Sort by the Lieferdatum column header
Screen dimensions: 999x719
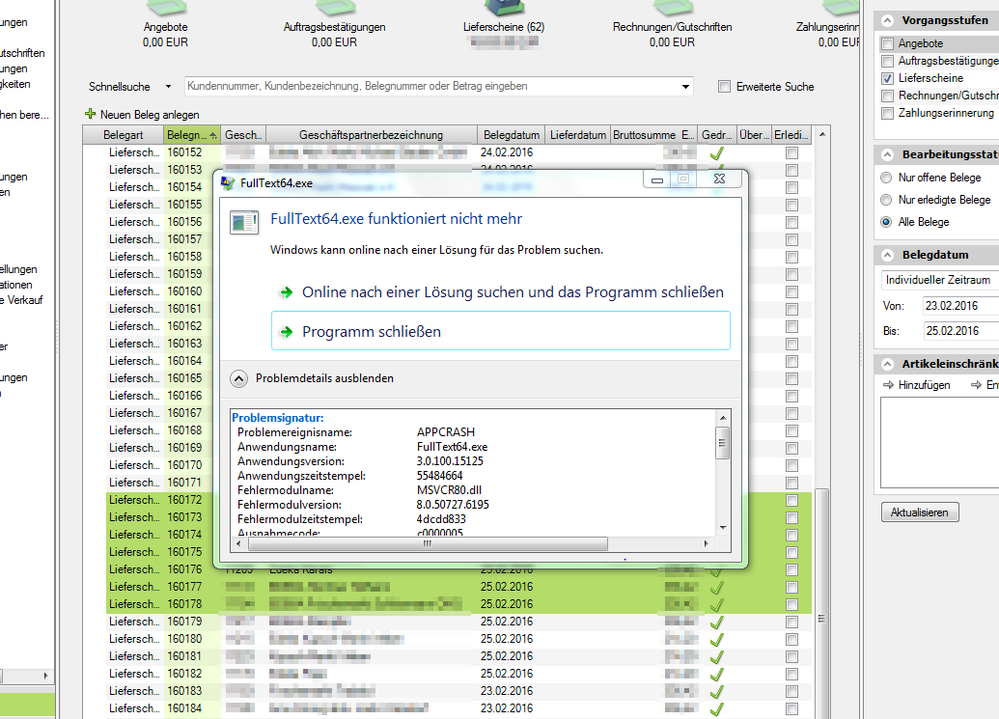(578, 135)
